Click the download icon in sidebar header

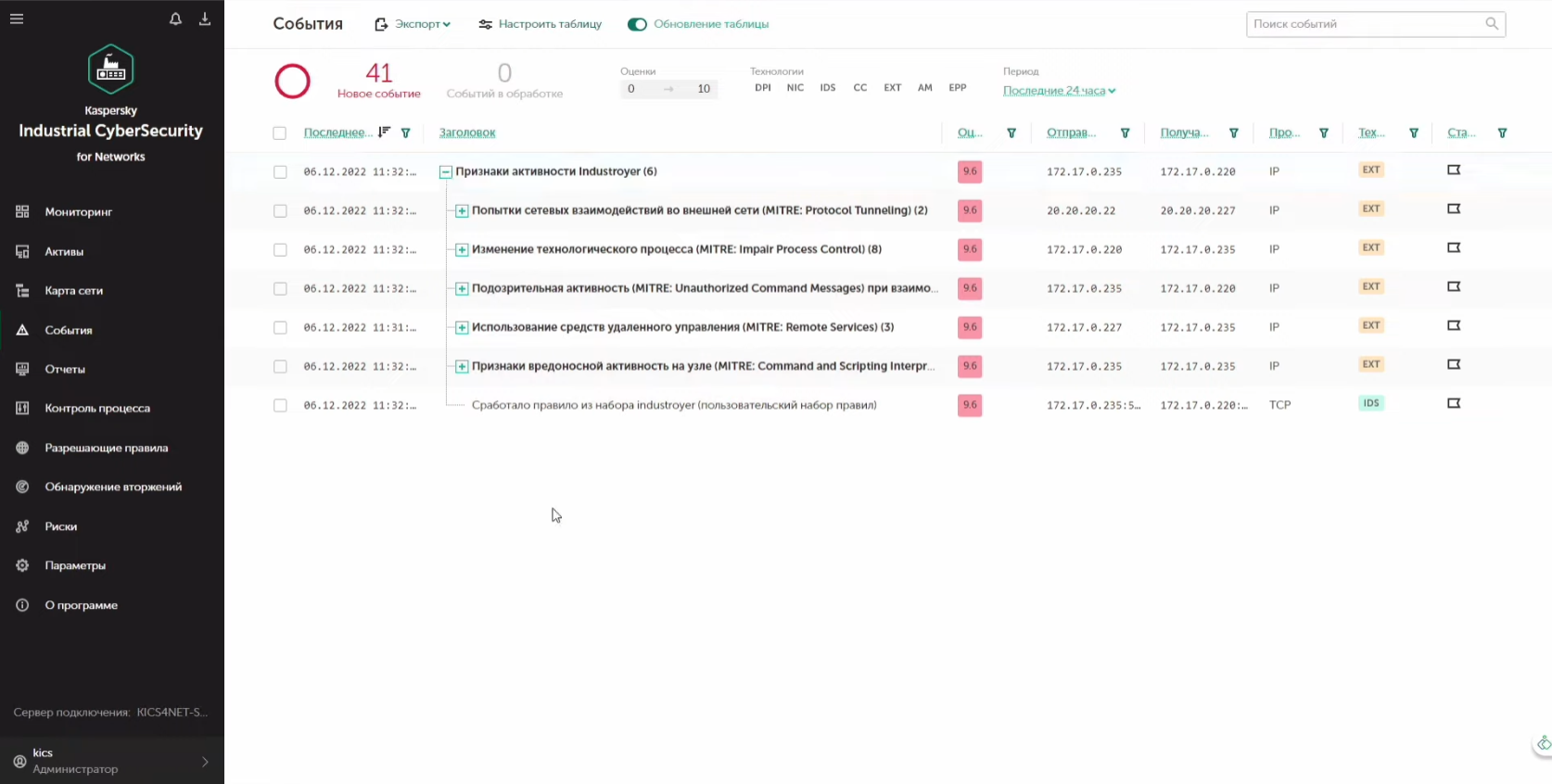(x=205, y=19)
